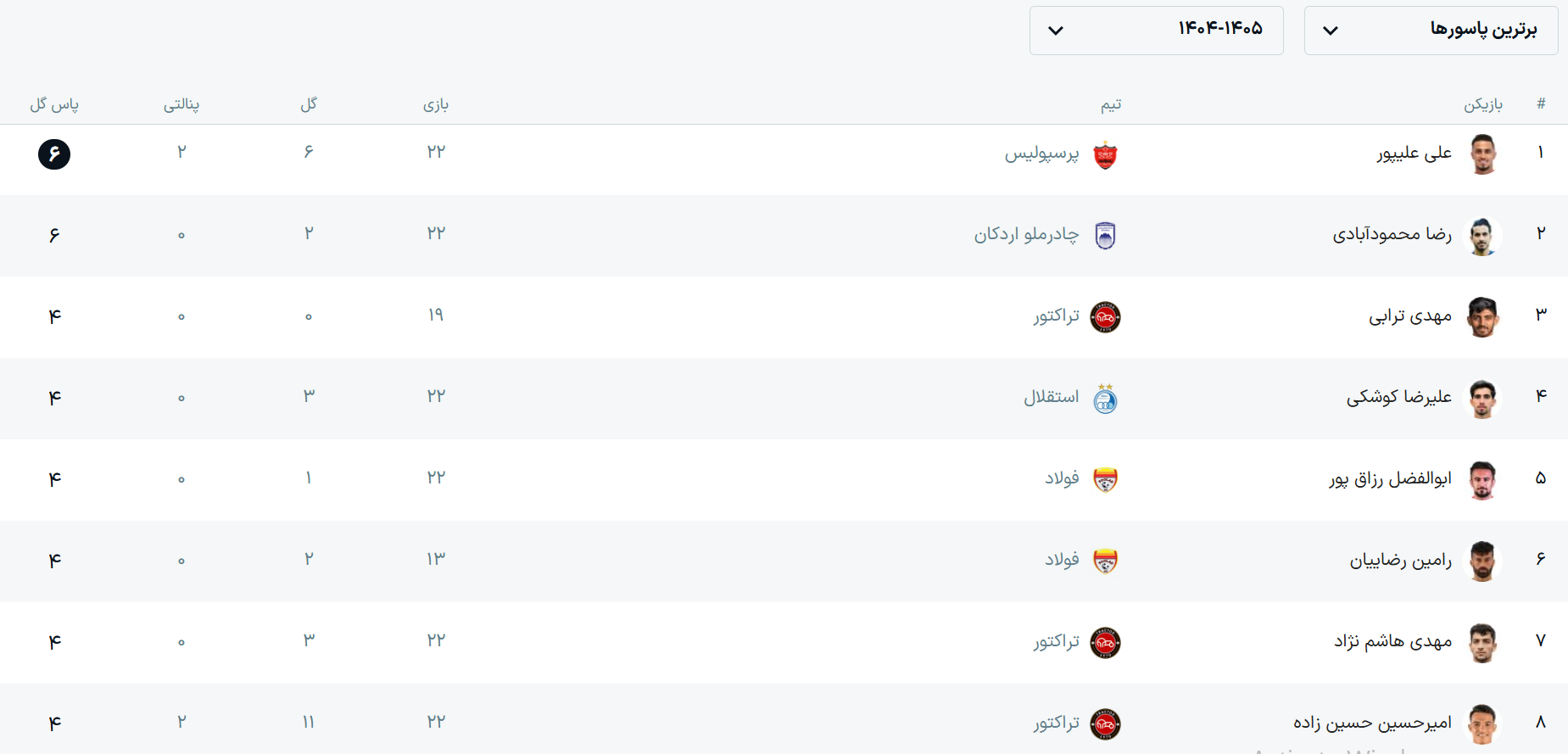
Task: Click the پاس گل column header
Action: coord(54,104)
